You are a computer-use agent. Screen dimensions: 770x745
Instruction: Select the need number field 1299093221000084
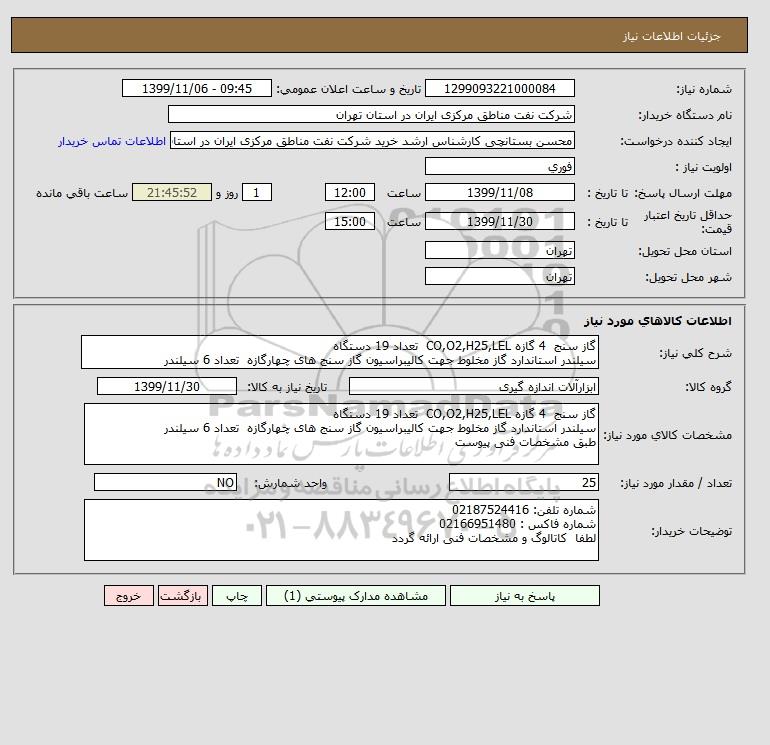point(499,88)
